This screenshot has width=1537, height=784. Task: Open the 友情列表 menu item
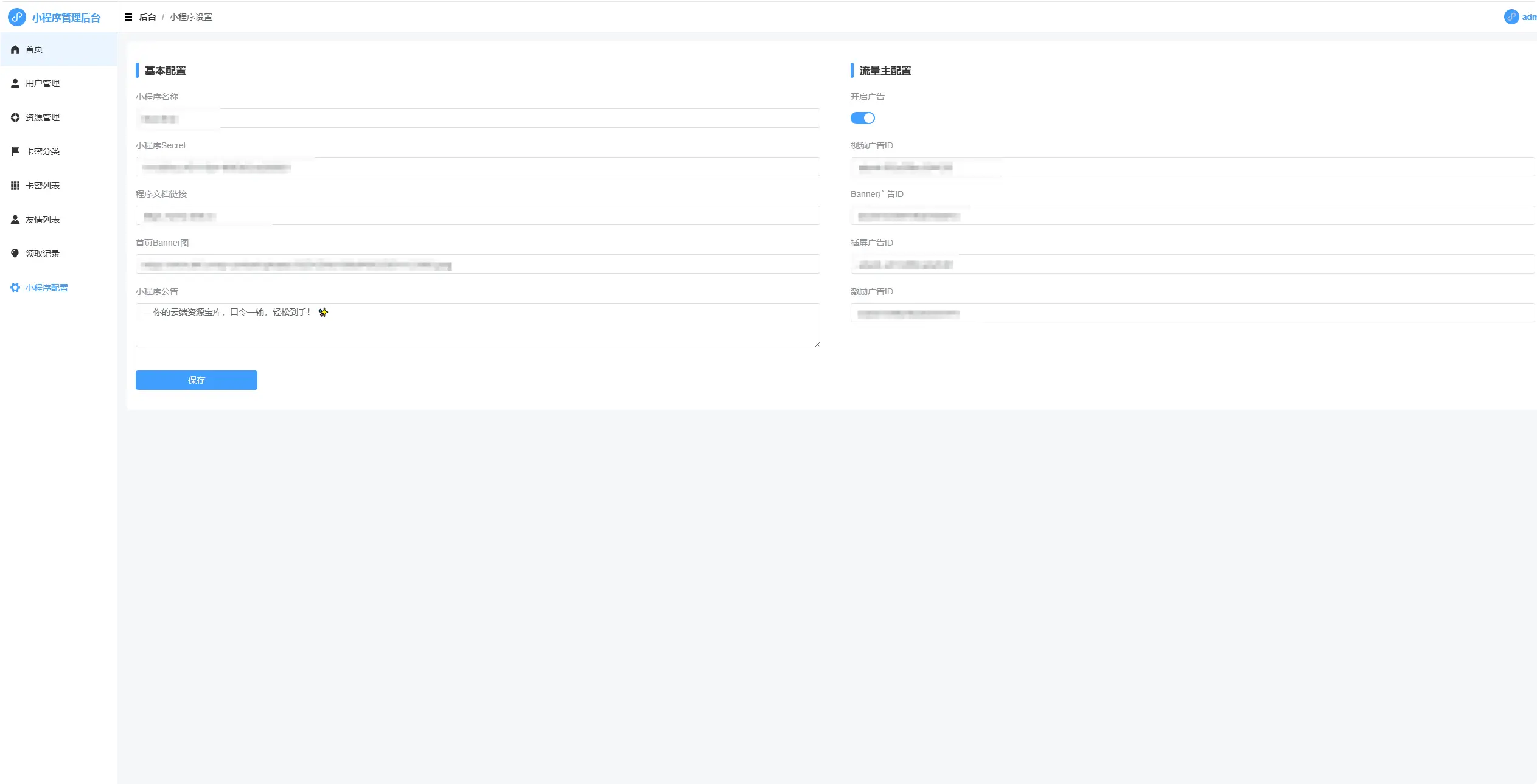(x=43, y=220)
